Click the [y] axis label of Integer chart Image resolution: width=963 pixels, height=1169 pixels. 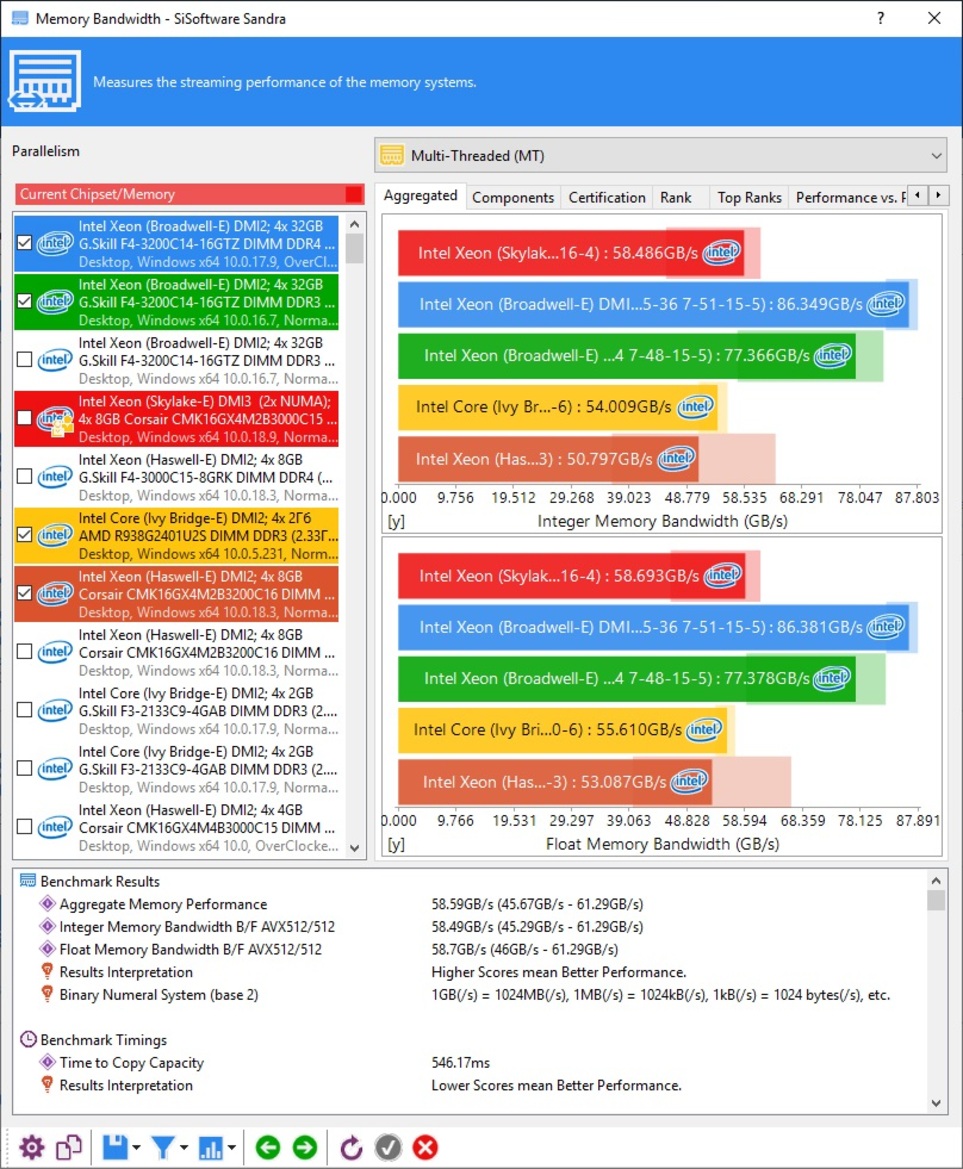point(396,521)
